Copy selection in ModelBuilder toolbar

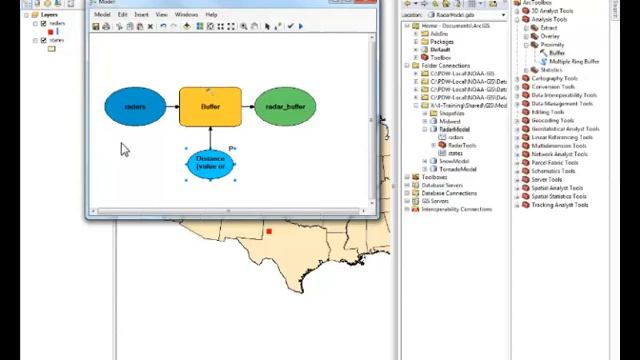tap(130, 27)
